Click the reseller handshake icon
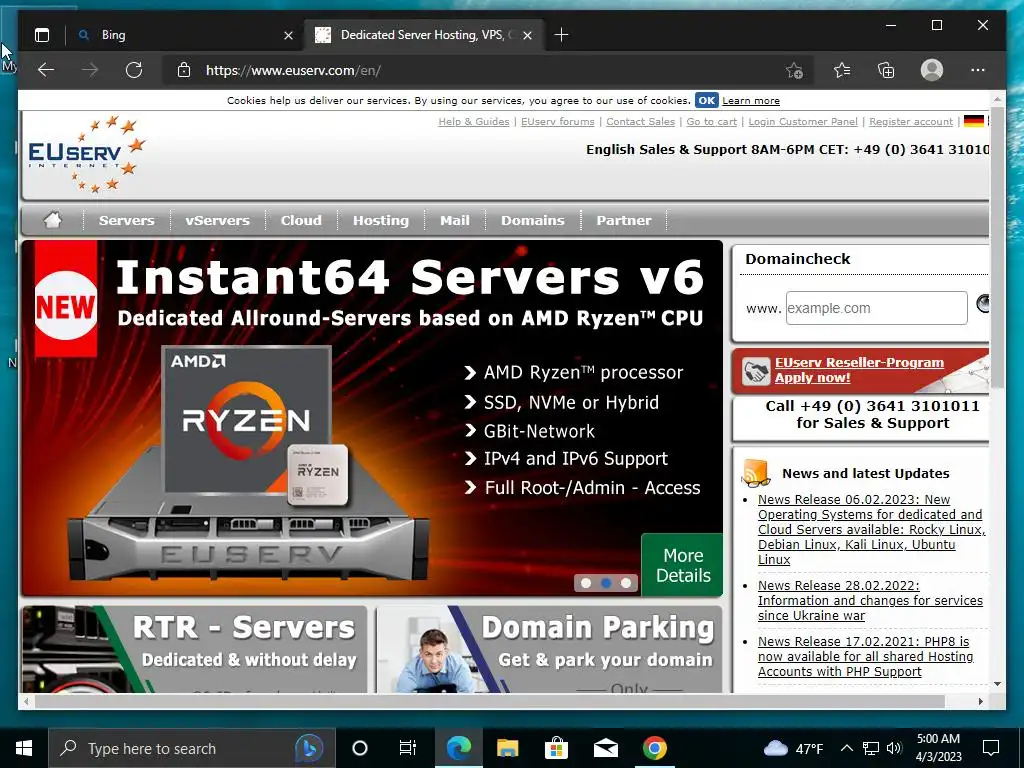Image resolution: width=1024 pixels, height=768 pixels. (756, 372)
